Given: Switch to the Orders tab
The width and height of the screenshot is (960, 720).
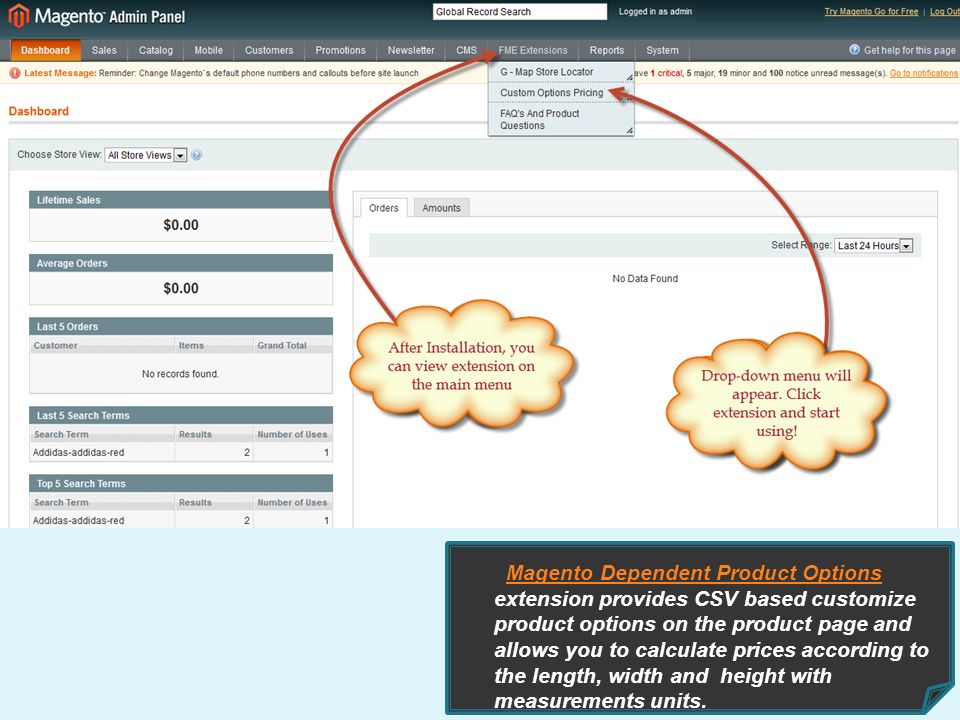Looking at the screenshot, I should [x=384, y=208].
